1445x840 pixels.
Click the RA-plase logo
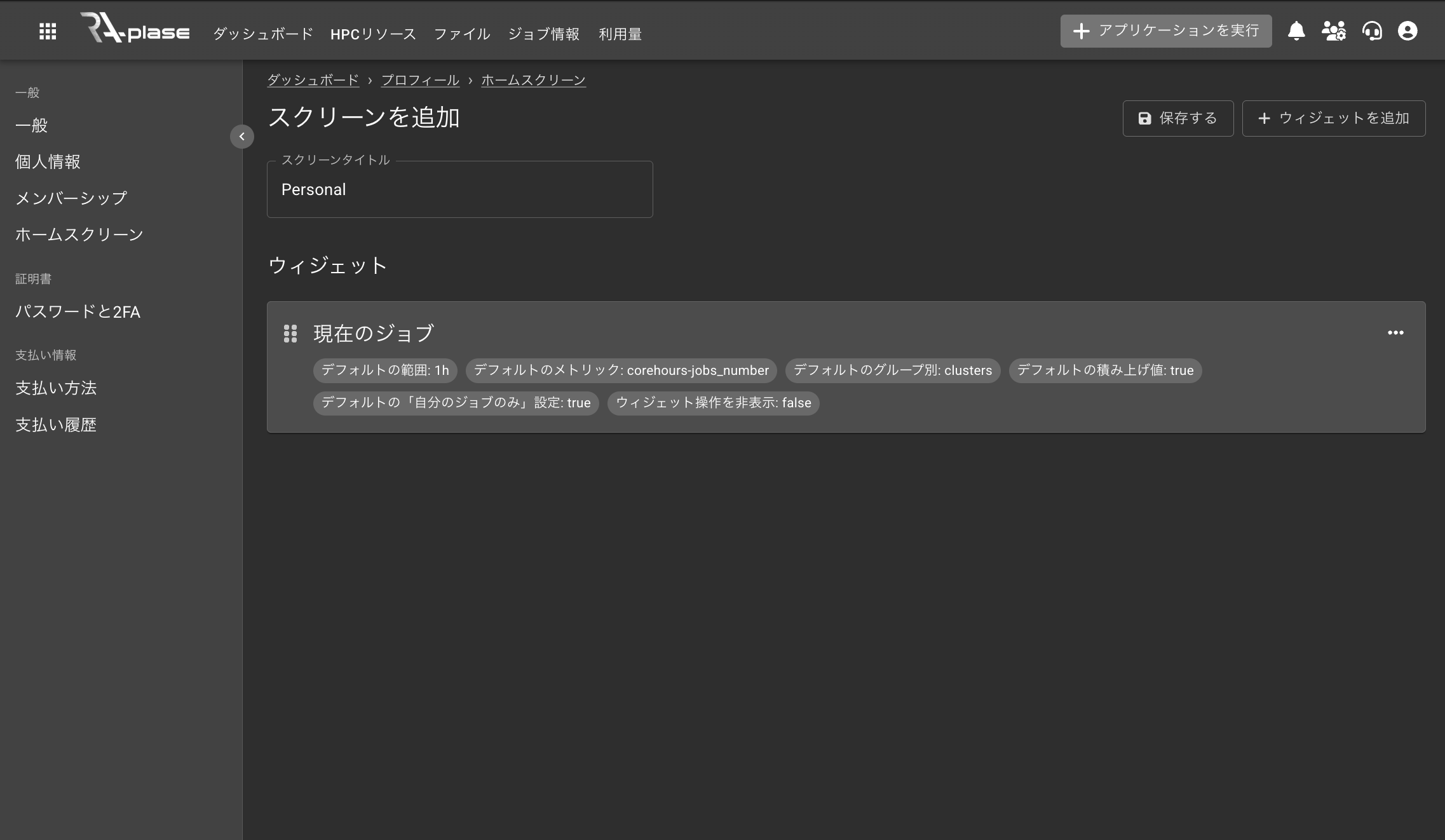coord(135,29)
